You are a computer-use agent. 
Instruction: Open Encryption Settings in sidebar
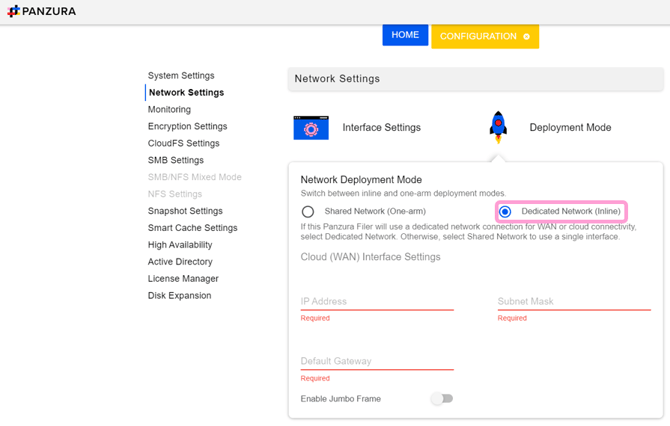pyautogui.click(x=188, y=126)
